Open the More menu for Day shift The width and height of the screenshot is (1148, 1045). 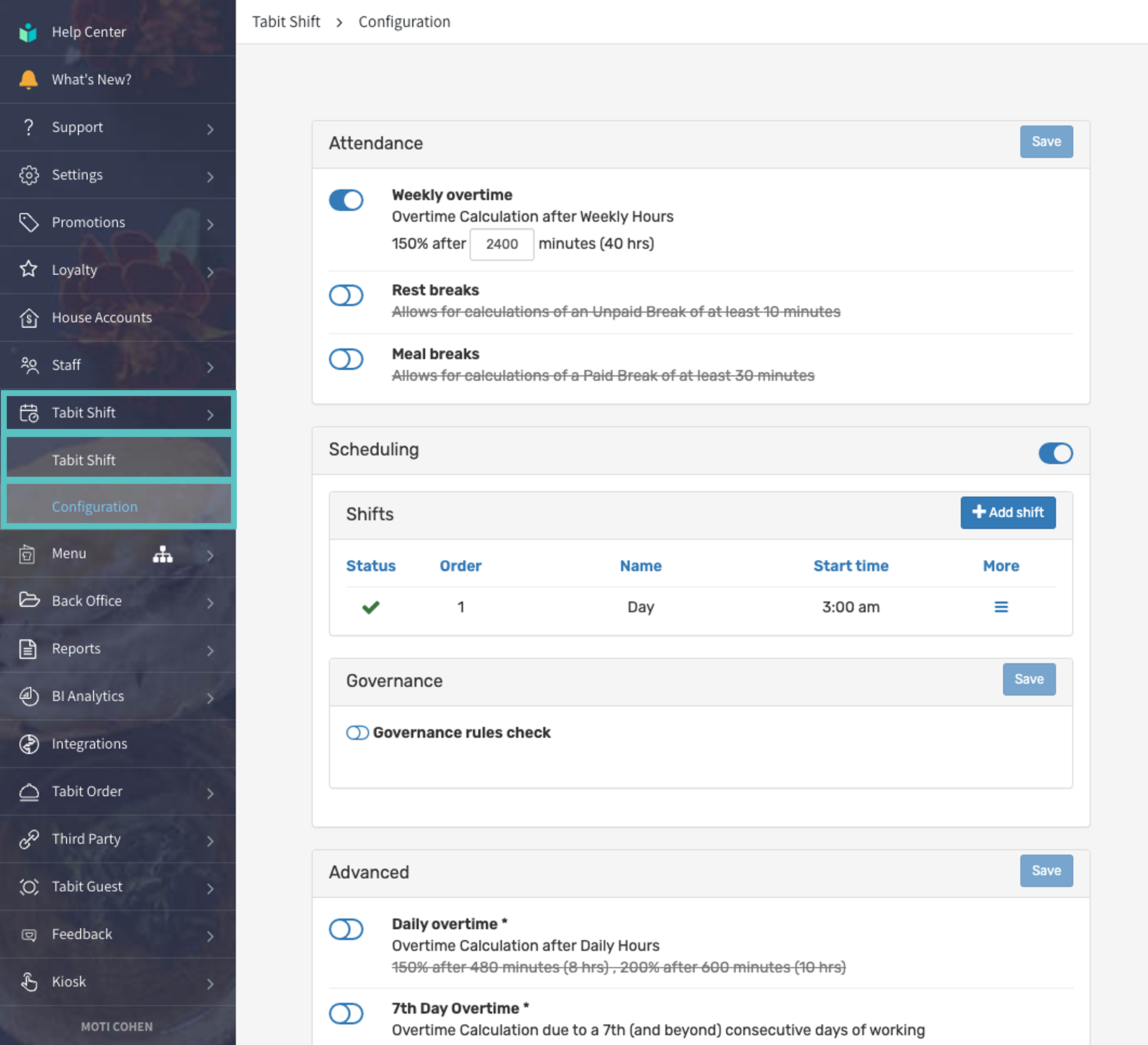coord(1001,607)
